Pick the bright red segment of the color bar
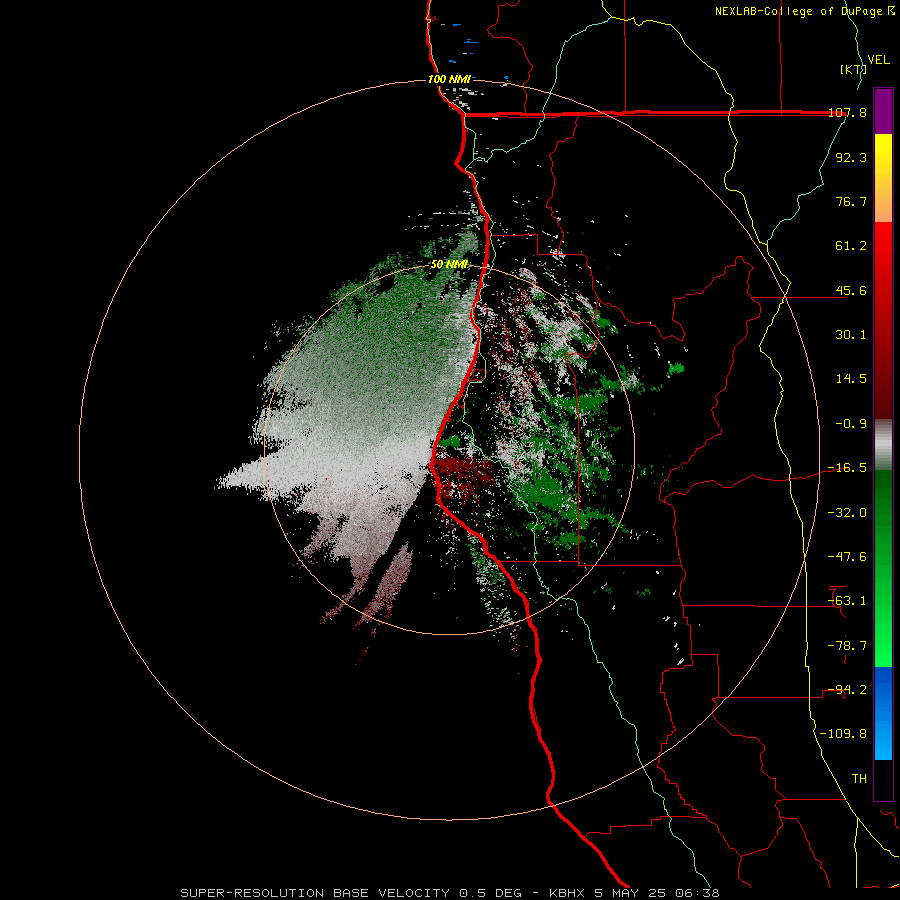Viewport: 900px width, 900px height. pos(883,253)
